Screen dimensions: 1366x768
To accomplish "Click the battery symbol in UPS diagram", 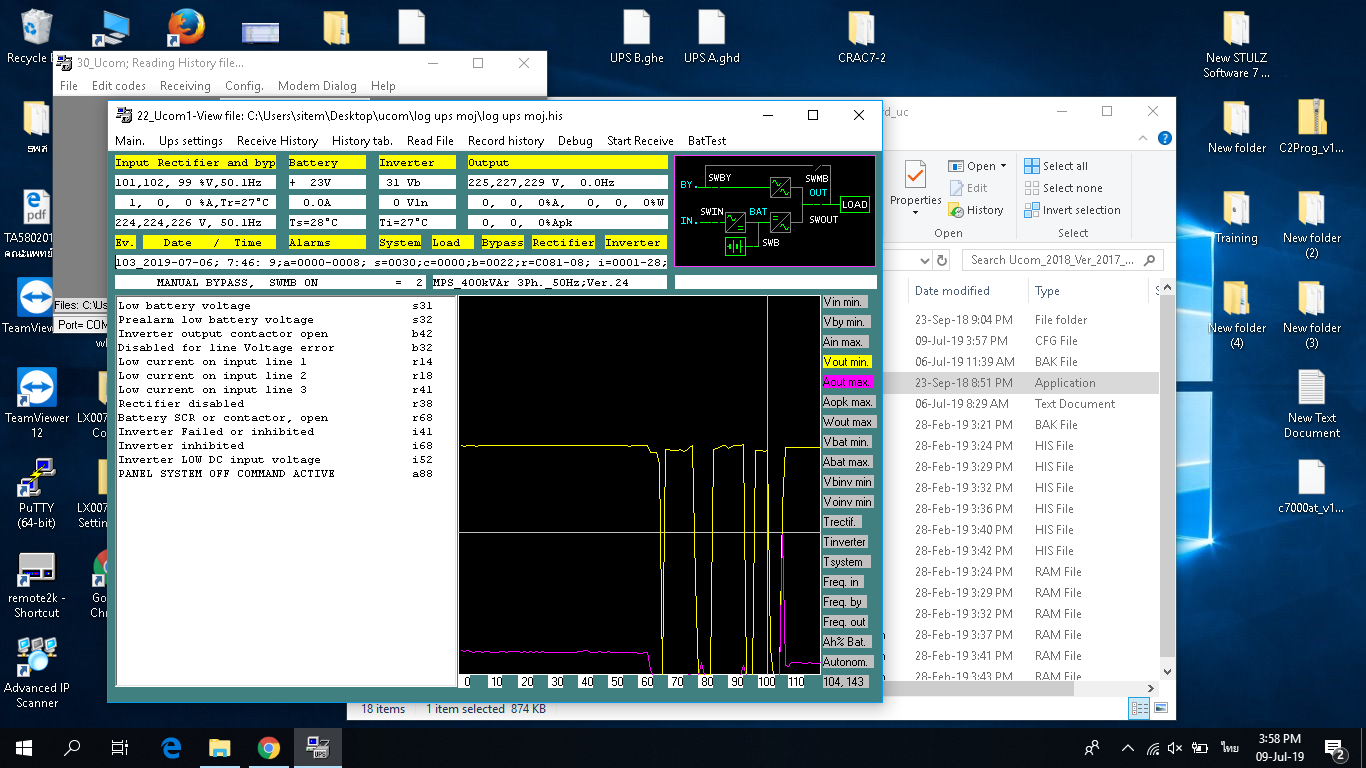I will point(737,244).
